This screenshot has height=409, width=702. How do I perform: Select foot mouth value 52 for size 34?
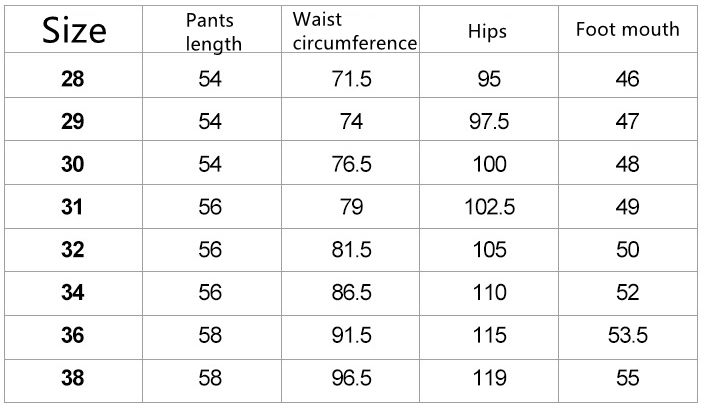(x=627, y=292)
